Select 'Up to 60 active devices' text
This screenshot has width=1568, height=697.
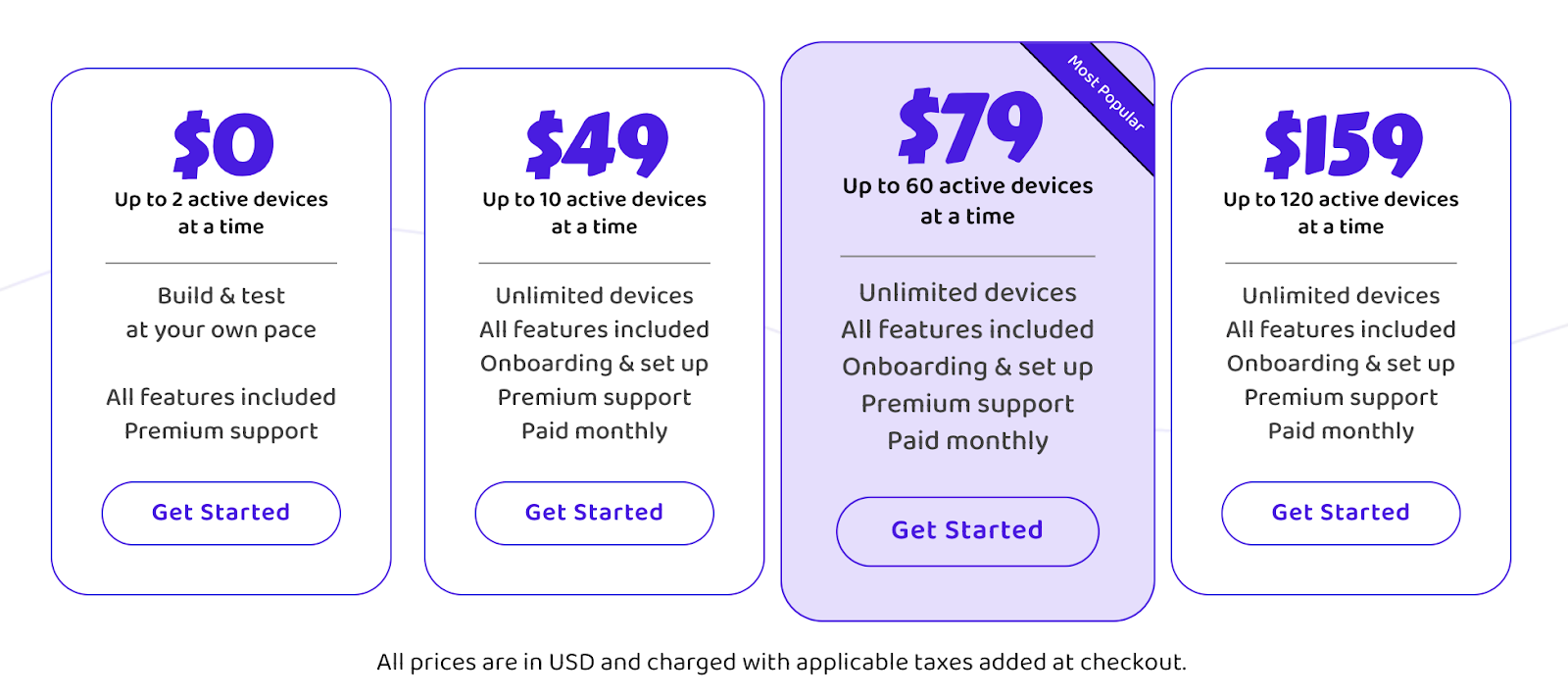(x=968, y=185)
